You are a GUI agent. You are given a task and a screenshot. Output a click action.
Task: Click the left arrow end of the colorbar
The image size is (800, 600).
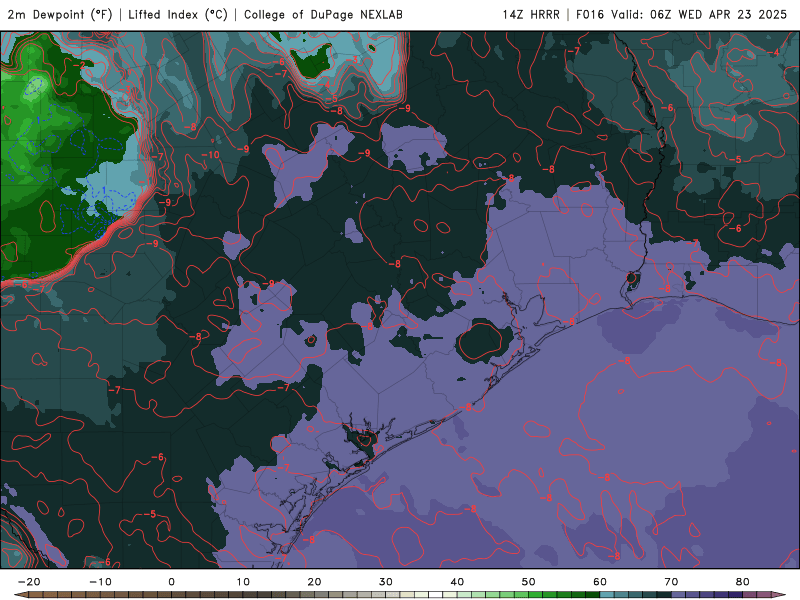tap(20, 595)
